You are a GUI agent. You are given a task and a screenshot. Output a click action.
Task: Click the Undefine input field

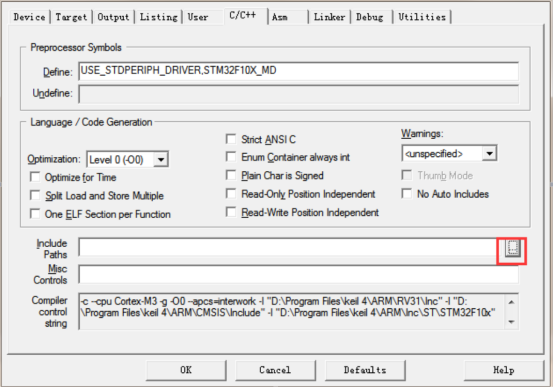pyautogui.click(x=299, y=94)
